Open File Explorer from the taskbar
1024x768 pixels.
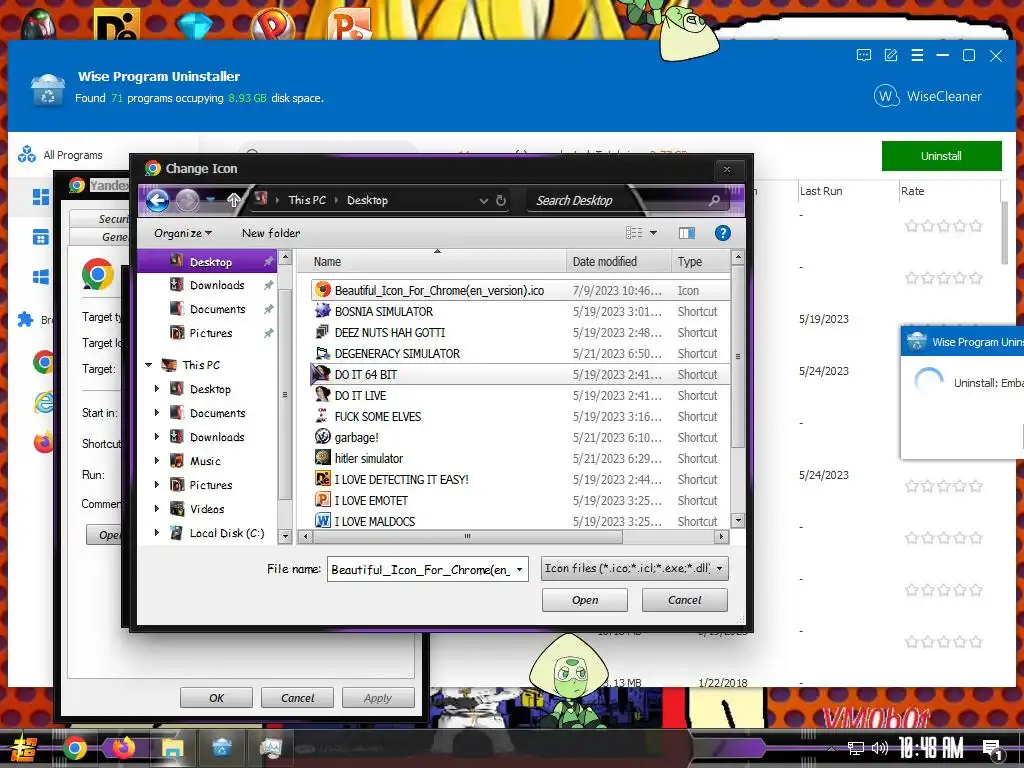(x=172, y=748)
